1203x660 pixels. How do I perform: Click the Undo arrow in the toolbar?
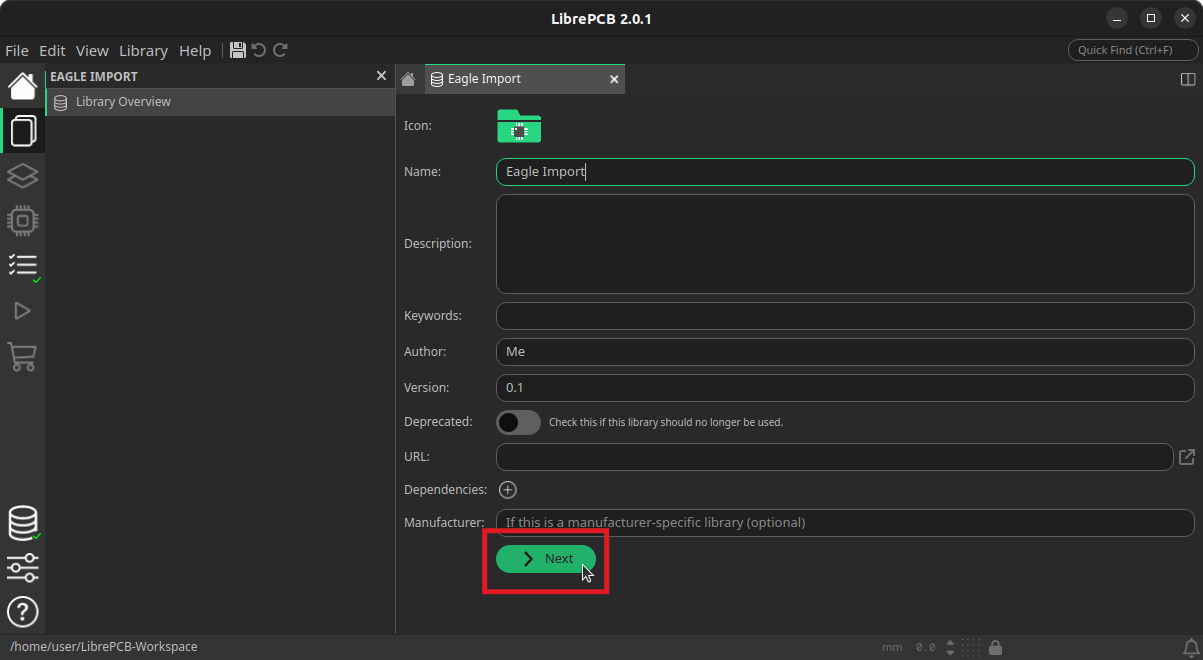[259, 50]
